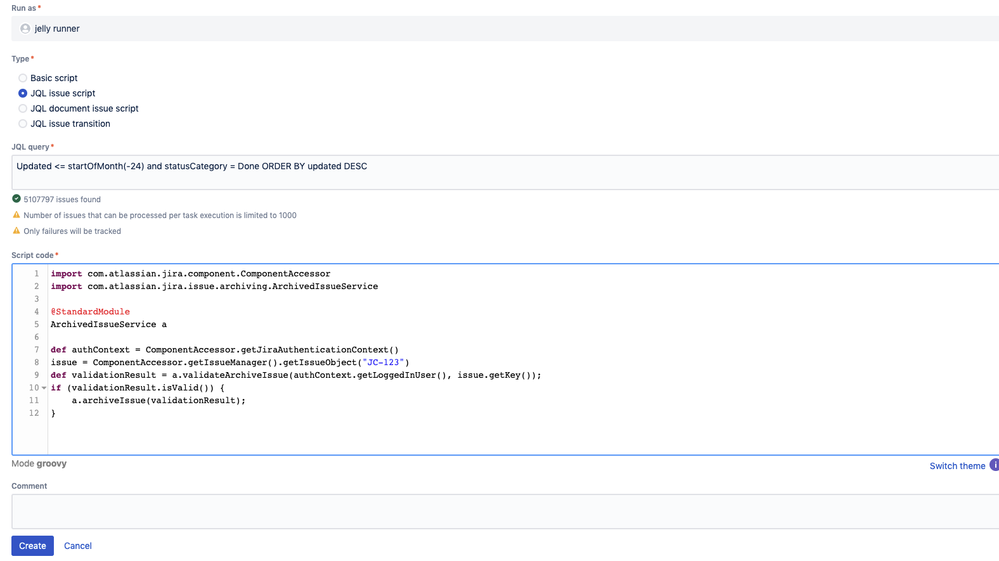Click line number 1 in the editor gutter
Viewport: 999px width, 561px height.
click(36, 274)
